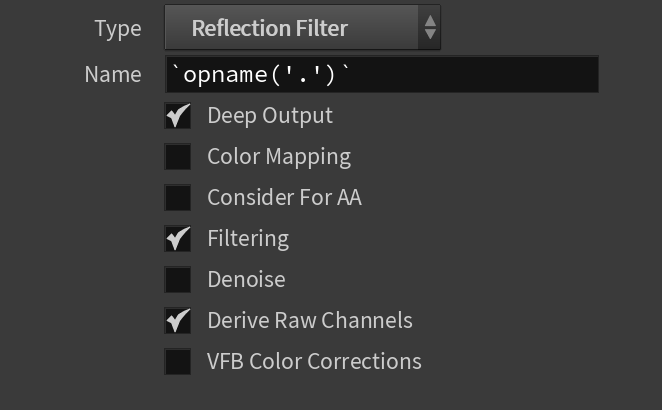Click the Denoise label text
This screenshot has height=410, width=662.
(x=247, y=280)
